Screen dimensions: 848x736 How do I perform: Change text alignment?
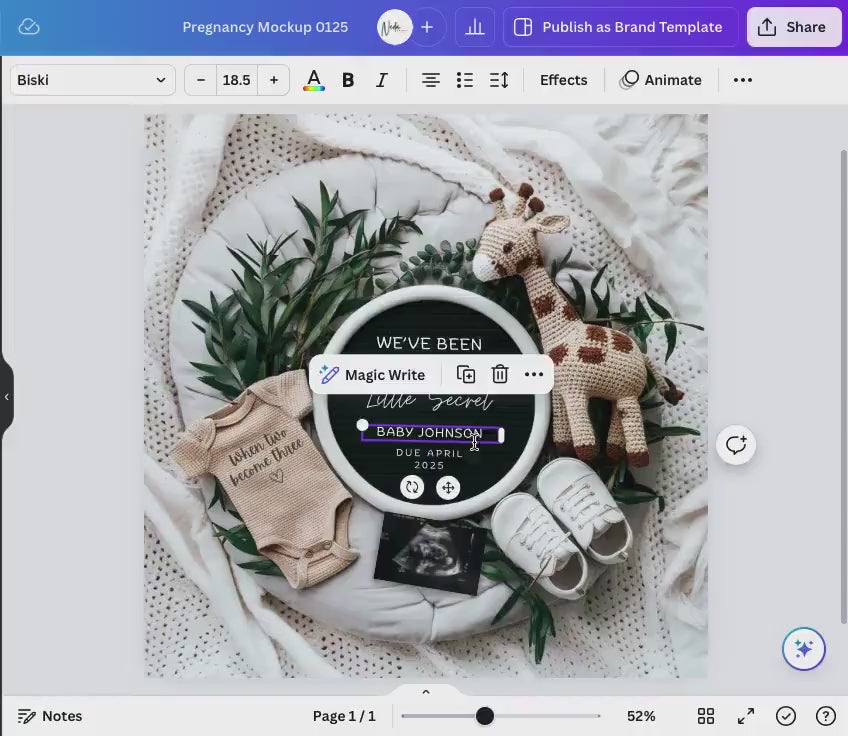(430, 80)
